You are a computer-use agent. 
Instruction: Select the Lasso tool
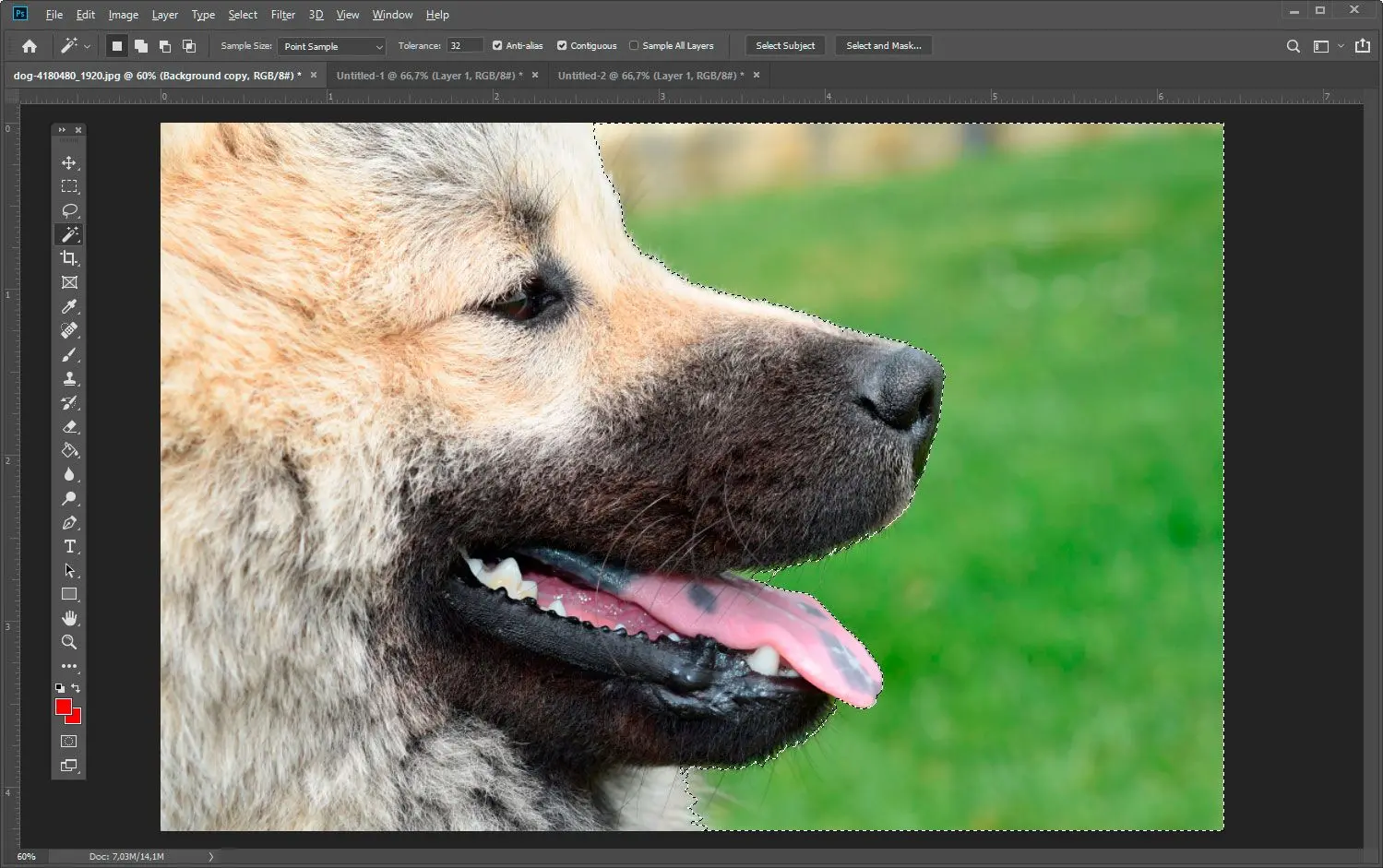point(69,210)
